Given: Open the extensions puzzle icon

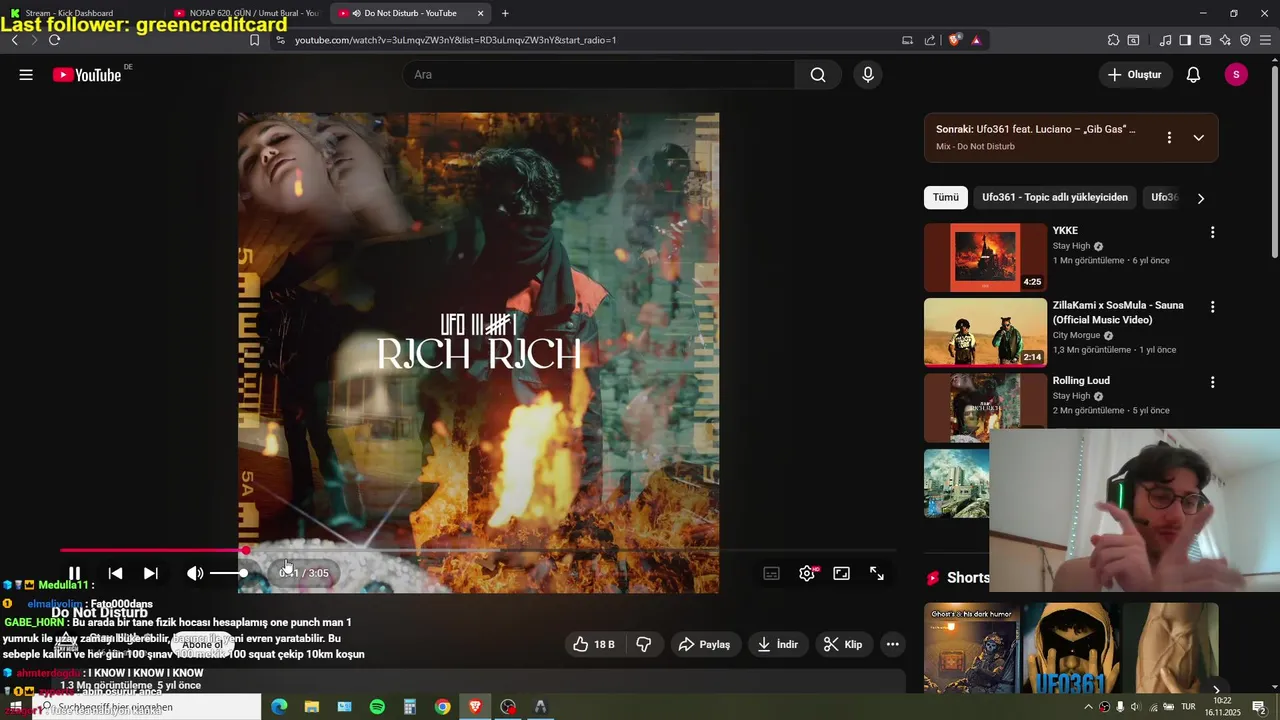Looking at the screenshot, I should [x=1113, y=40].
